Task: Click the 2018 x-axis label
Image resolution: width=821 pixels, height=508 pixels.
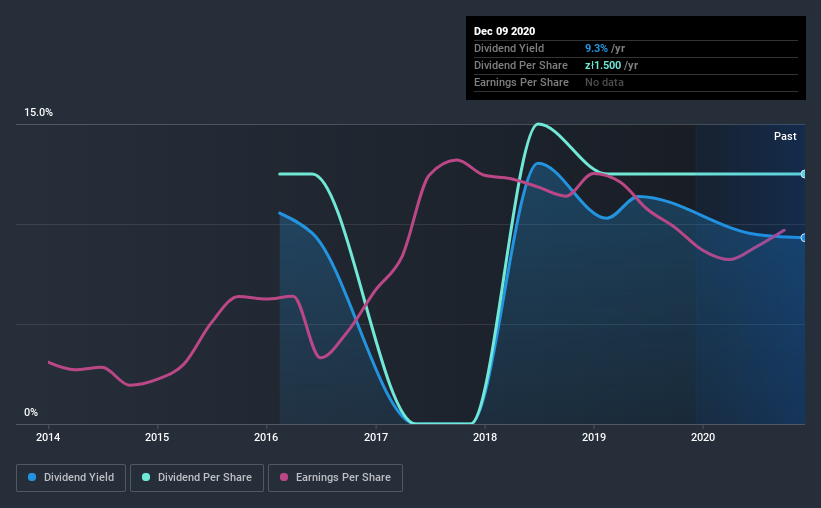Action: (485, 437)
